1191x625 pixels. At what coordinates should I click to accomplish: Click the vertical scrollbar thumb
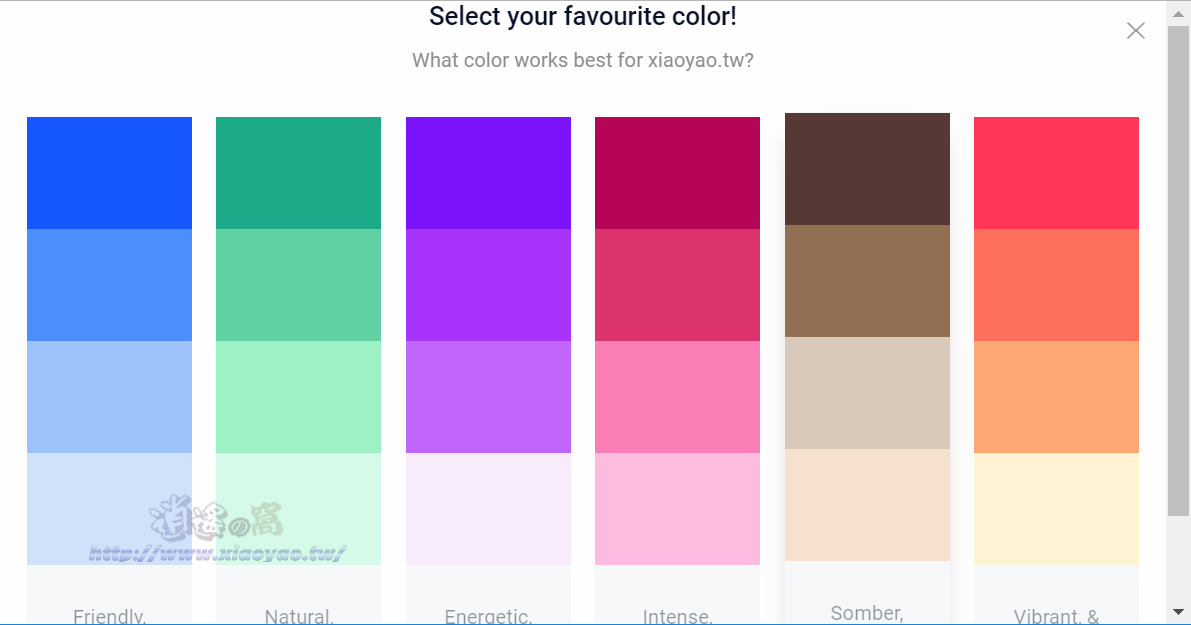(1178, 270)
